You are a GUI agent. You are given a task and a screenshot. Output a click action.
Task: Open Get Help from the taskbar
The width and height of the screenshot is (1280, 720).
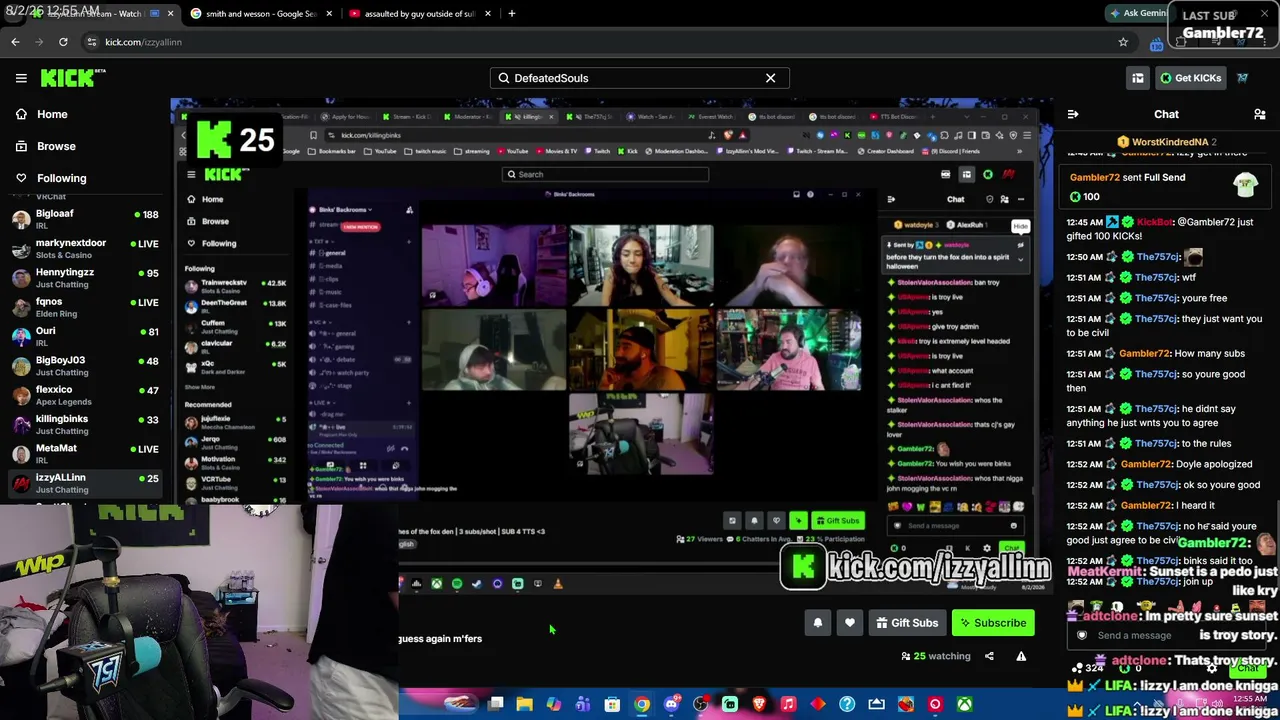tap(847, 705)
